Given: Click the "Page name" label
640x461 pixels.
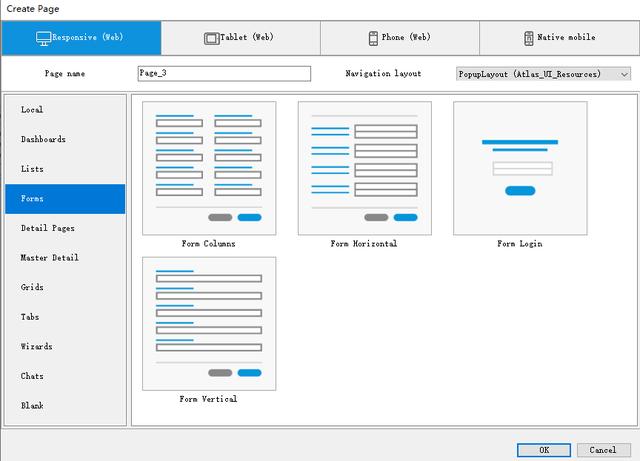Looking at the screenshot, I should click(65, 74).
